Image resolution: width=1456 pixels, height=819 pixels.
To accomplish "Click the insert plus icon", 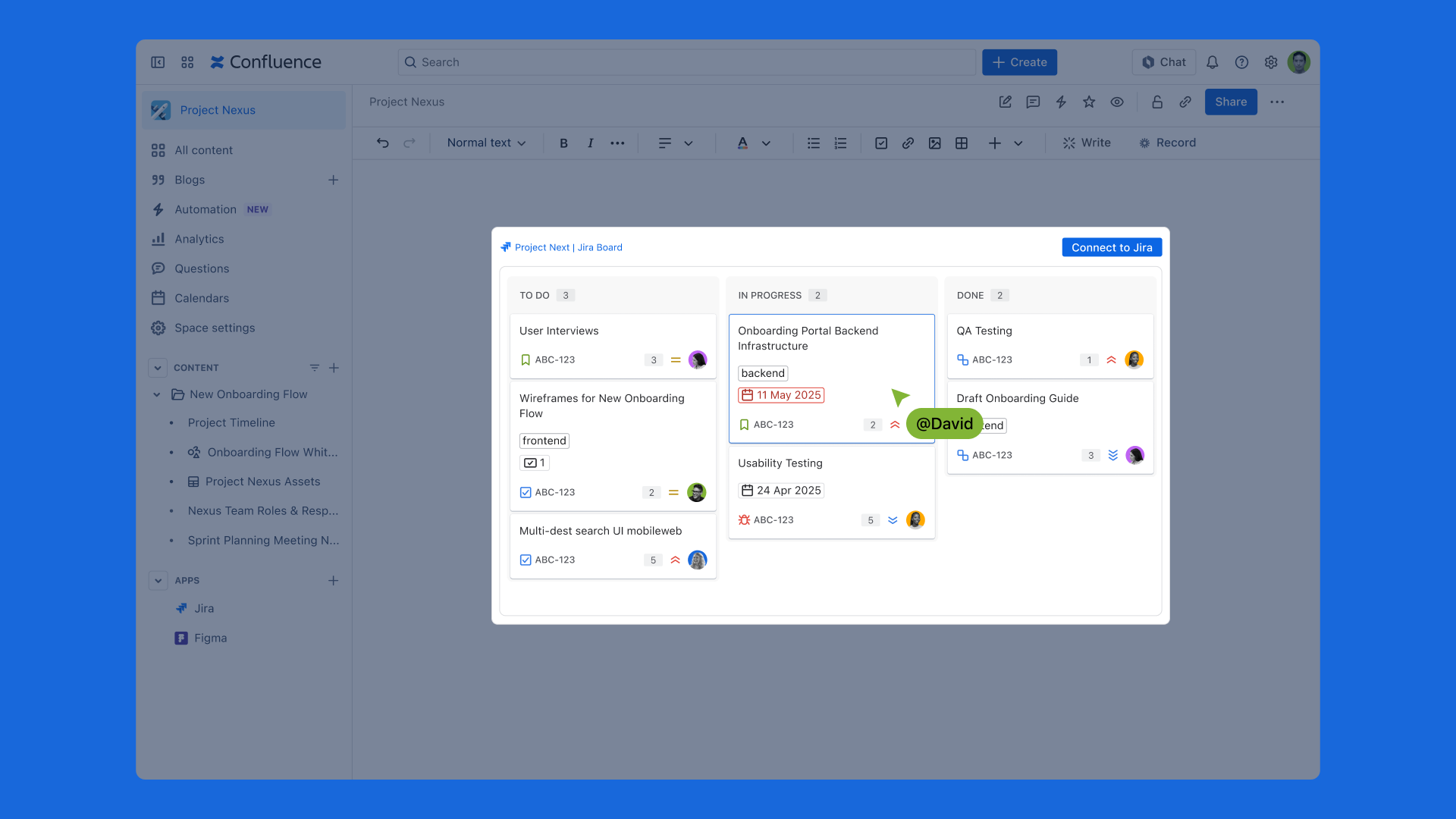I will [x=995, y=143].
